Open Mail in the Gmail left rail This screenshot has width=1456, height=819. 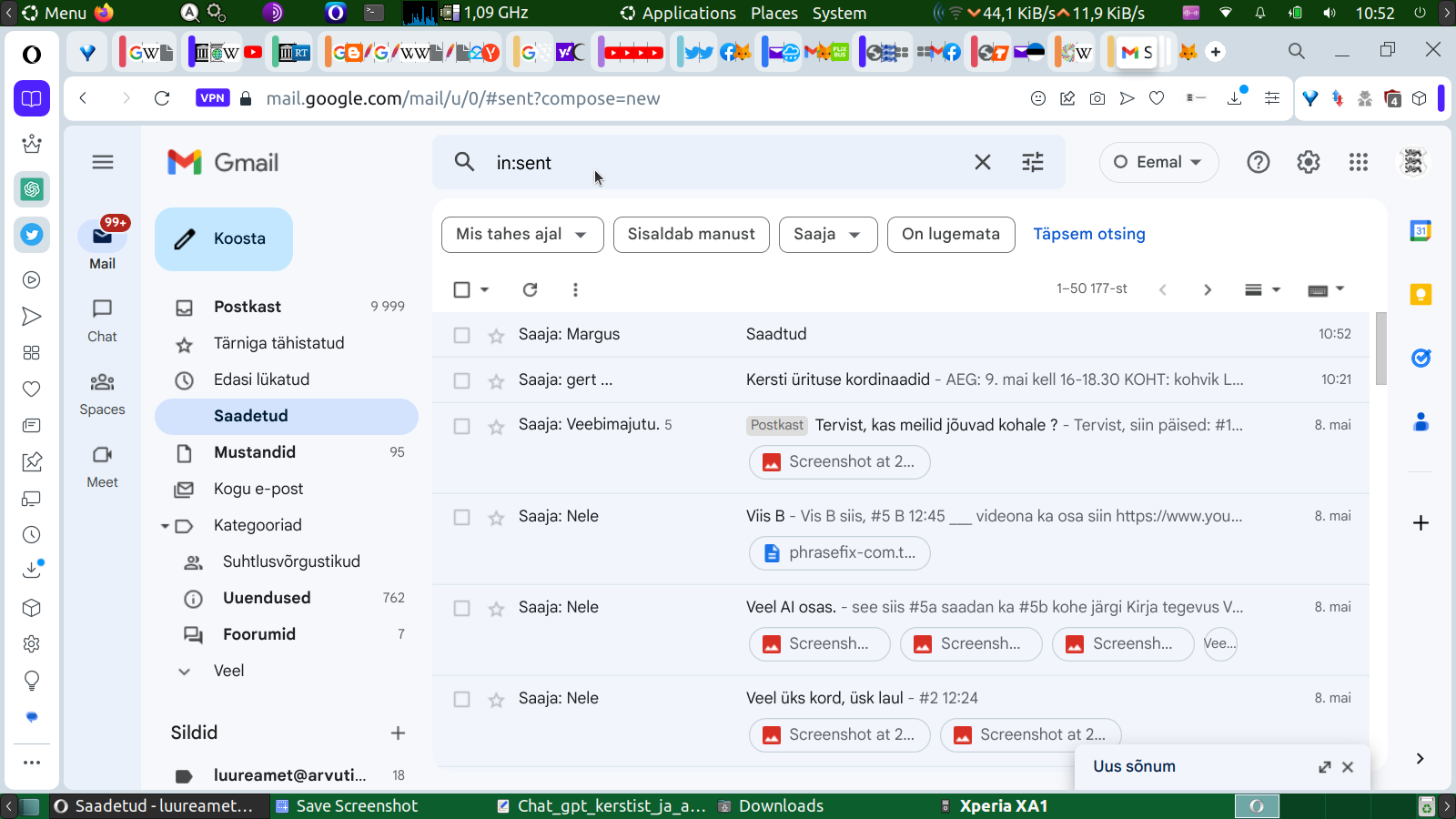[102, 246]
